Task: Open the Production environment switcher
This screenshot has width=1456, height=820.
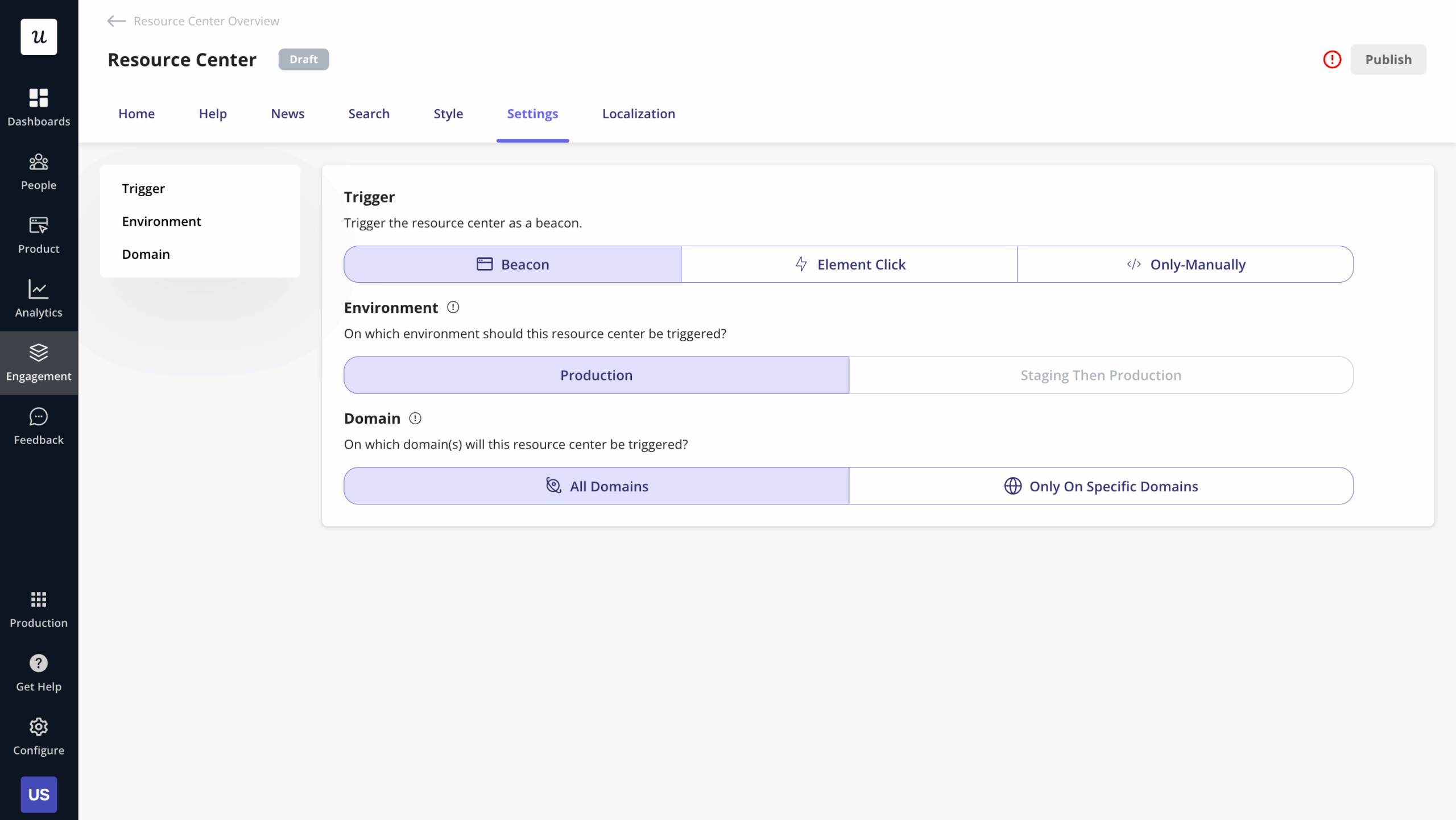Action: (39, 608)
